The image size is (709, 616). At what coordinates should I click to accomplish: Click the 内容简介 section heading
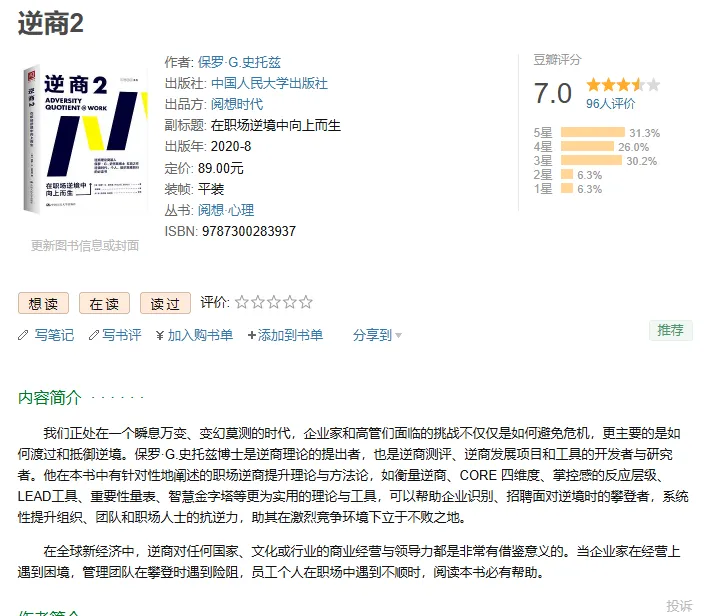50,398
